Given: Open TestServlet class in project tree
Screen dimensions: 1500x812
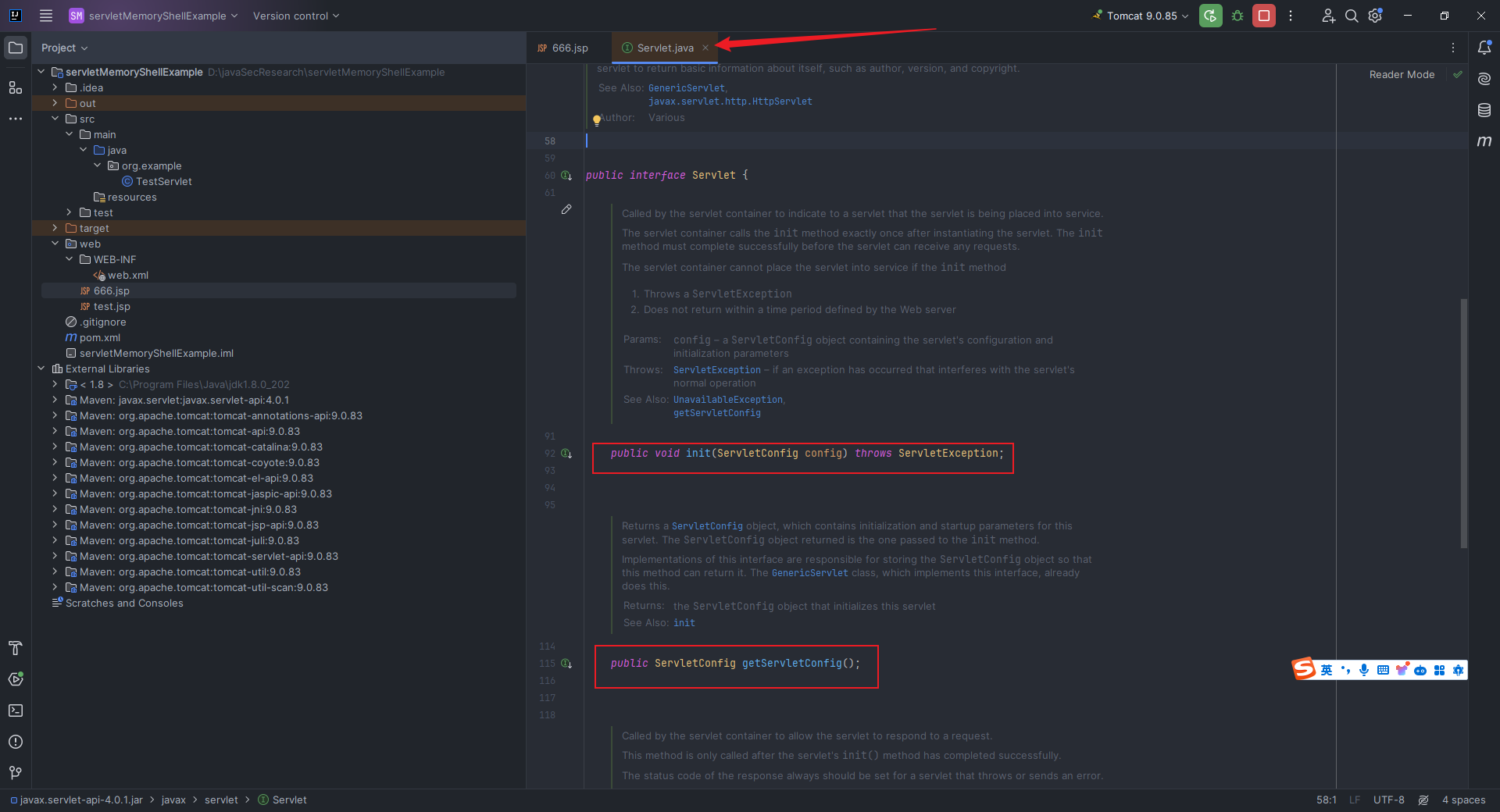Looking at the screenshot, I should tap(163, 181).
